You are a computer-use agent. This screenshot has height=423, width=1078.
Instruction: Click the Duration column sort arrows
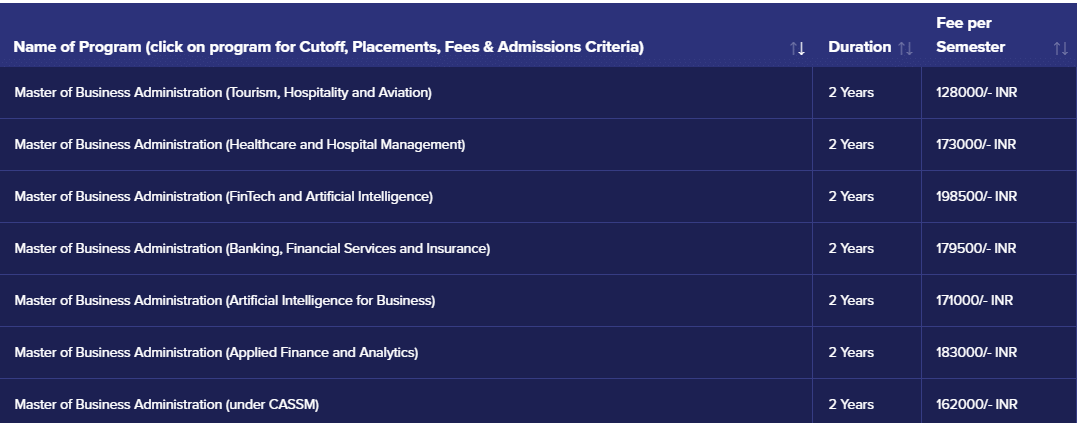point(905,48)
